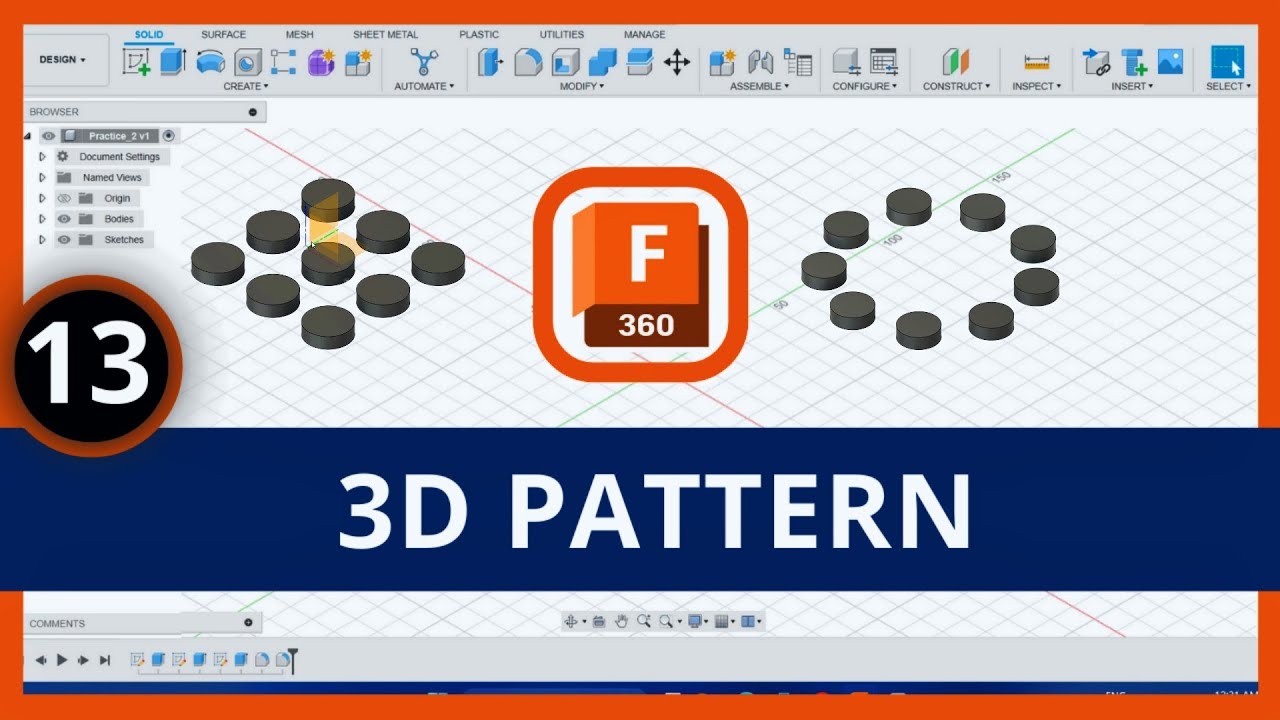Play the timeline
Image resolution: width=1280 pixels, height=720 pixels.
tap(62, 660)
